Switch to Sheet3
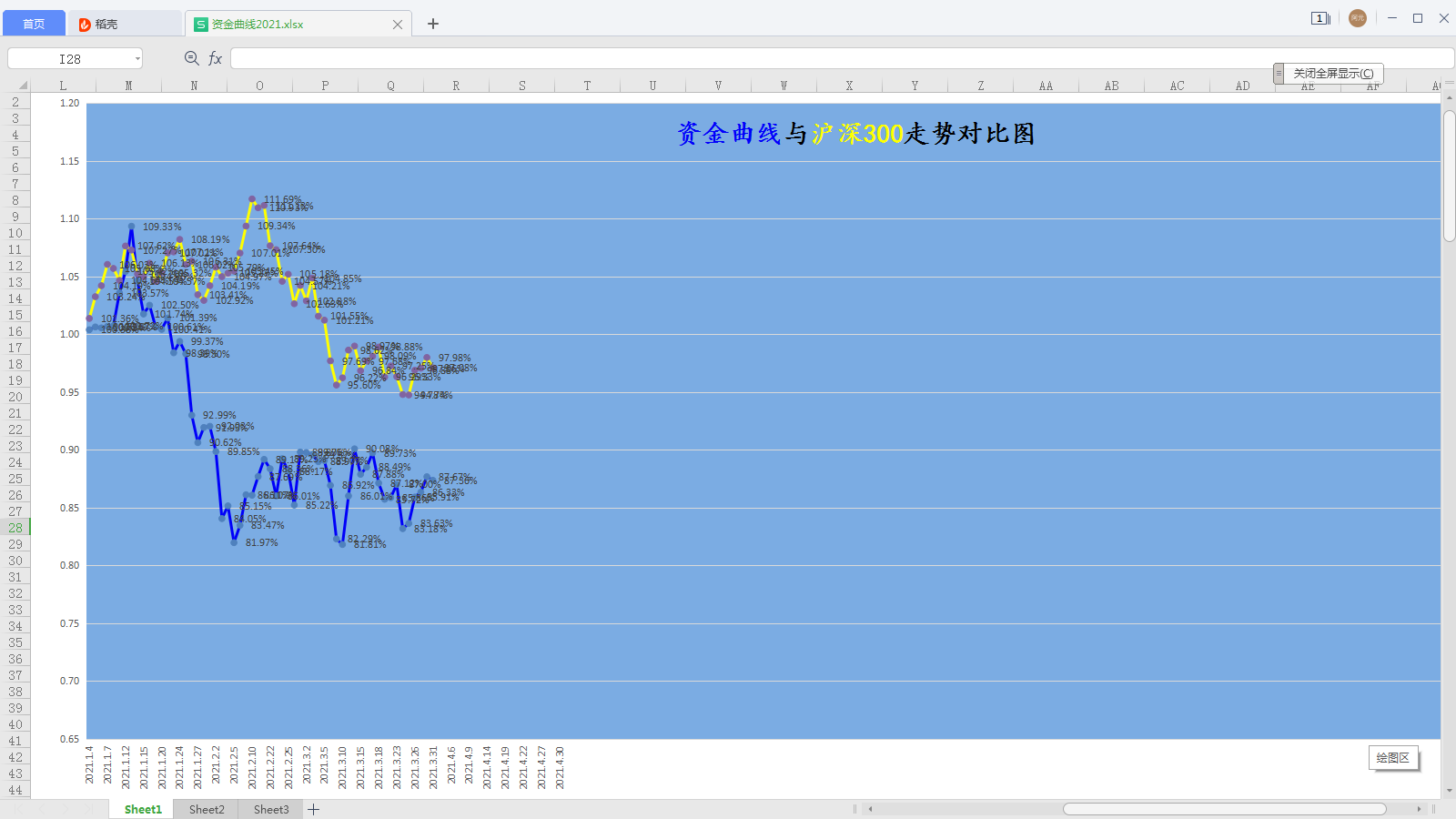 coord(269,809)
